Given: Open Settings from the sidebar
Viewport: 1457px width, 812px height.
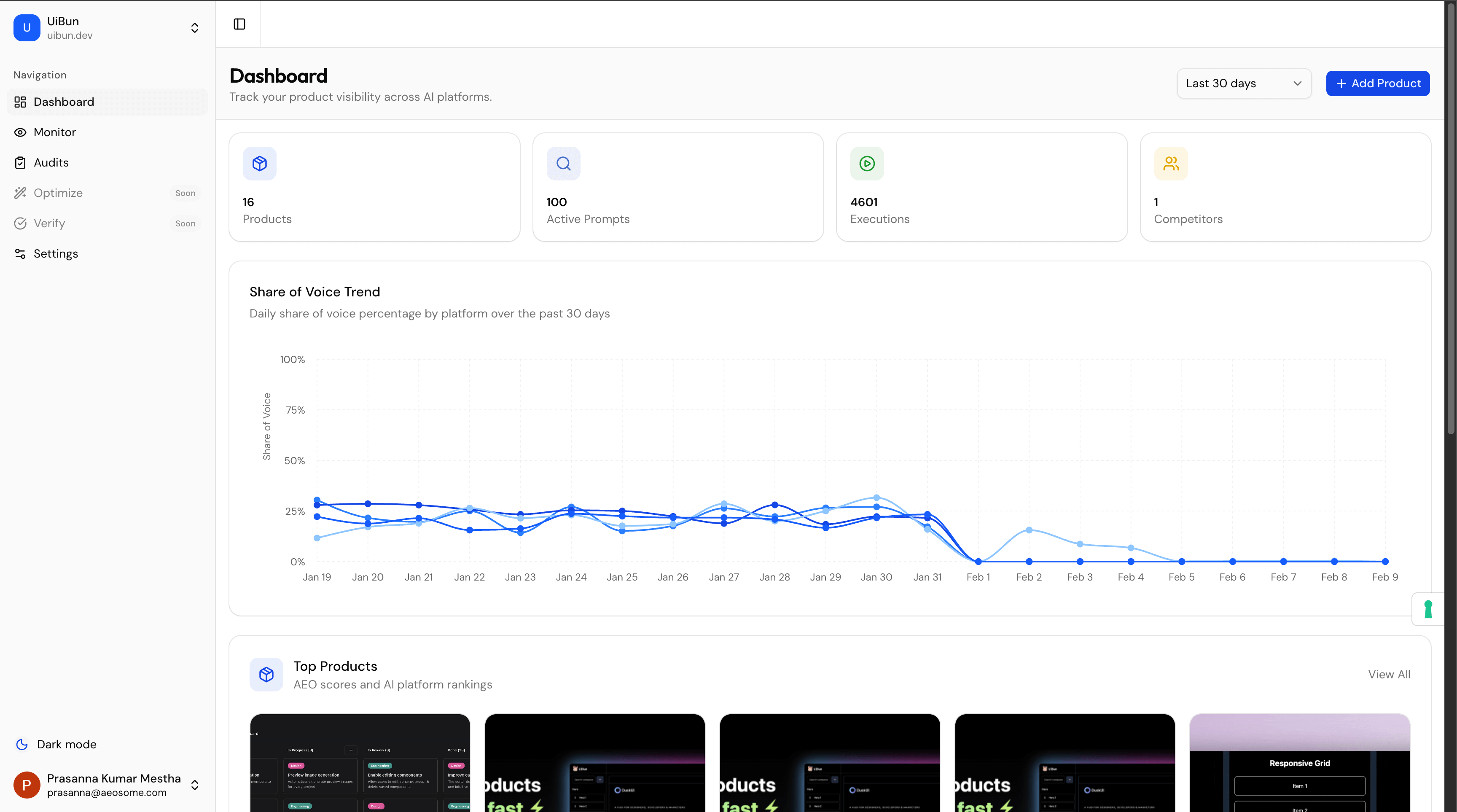Looking at the screenshot, I should coord(55,254).
